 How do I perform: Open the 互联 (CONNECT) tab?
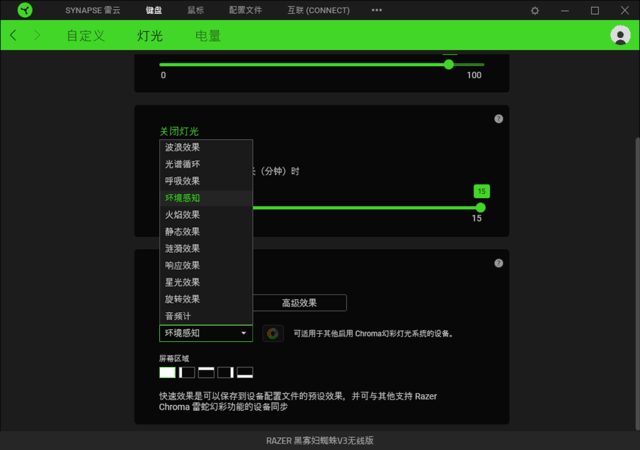click(318, 10)
